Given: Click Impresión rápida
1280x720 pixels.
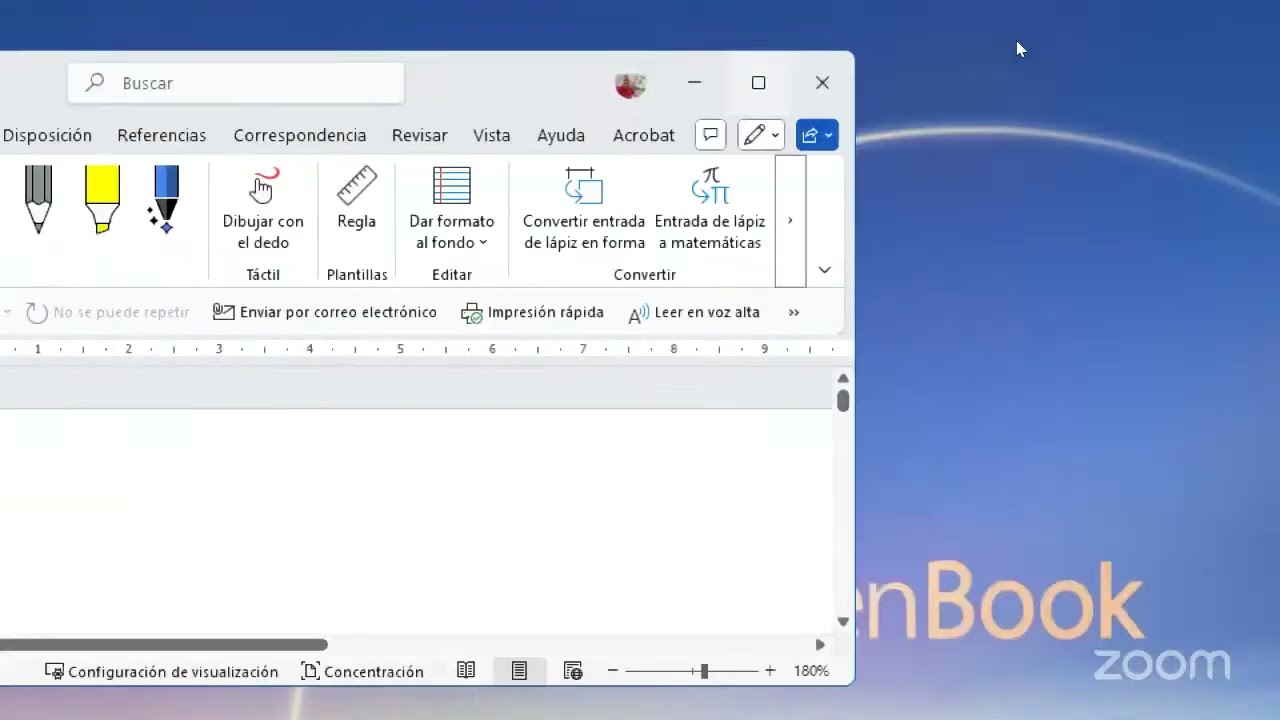Looking at the screenshot, I should coord(532,312).
